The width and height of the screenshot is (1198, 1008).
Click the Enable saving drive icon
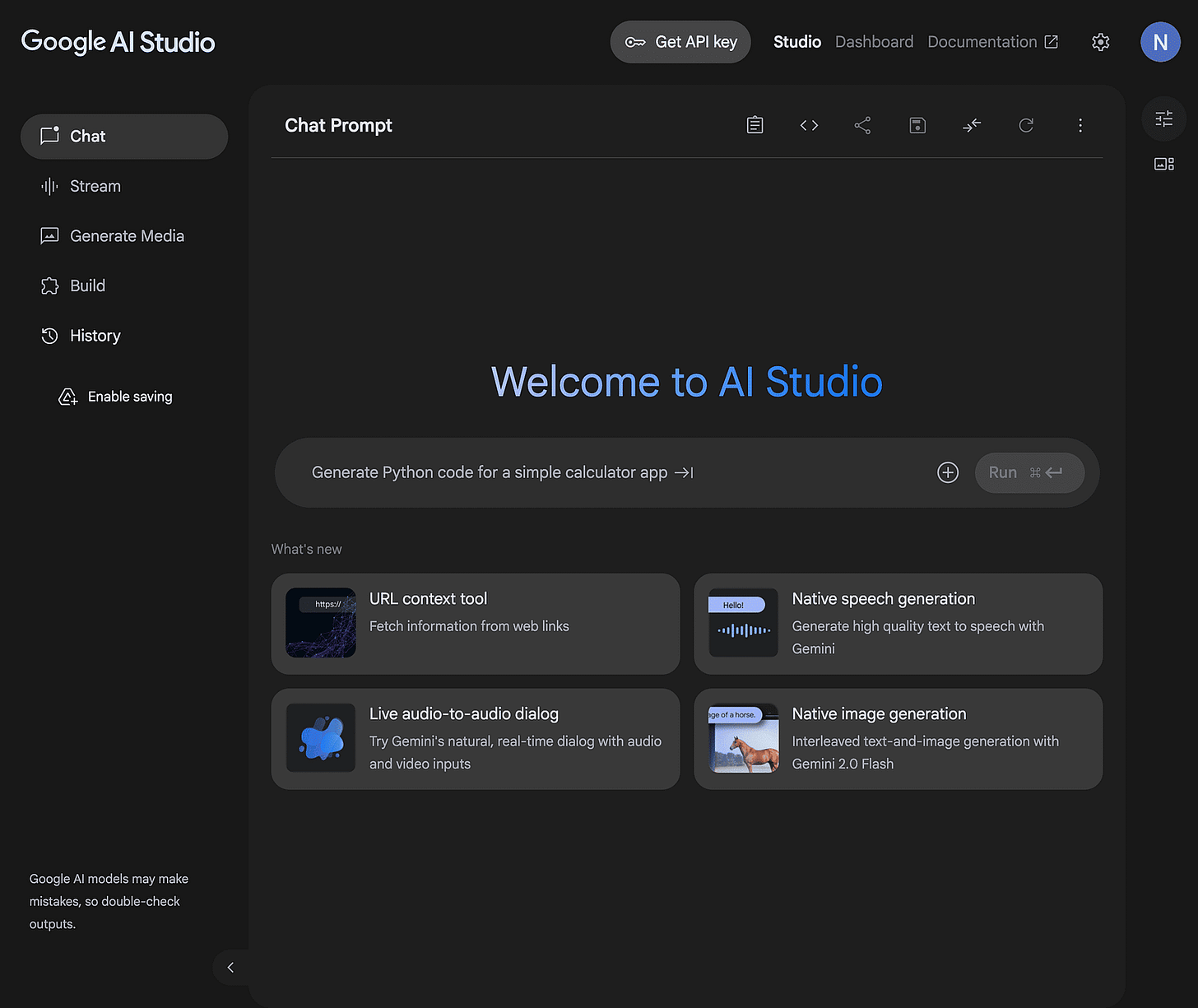click(x=68, y=397)
